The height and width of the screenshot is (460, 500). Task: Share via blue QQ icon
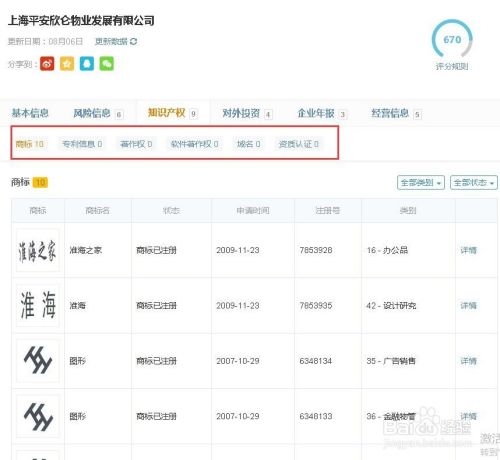(x=87, y=64)
